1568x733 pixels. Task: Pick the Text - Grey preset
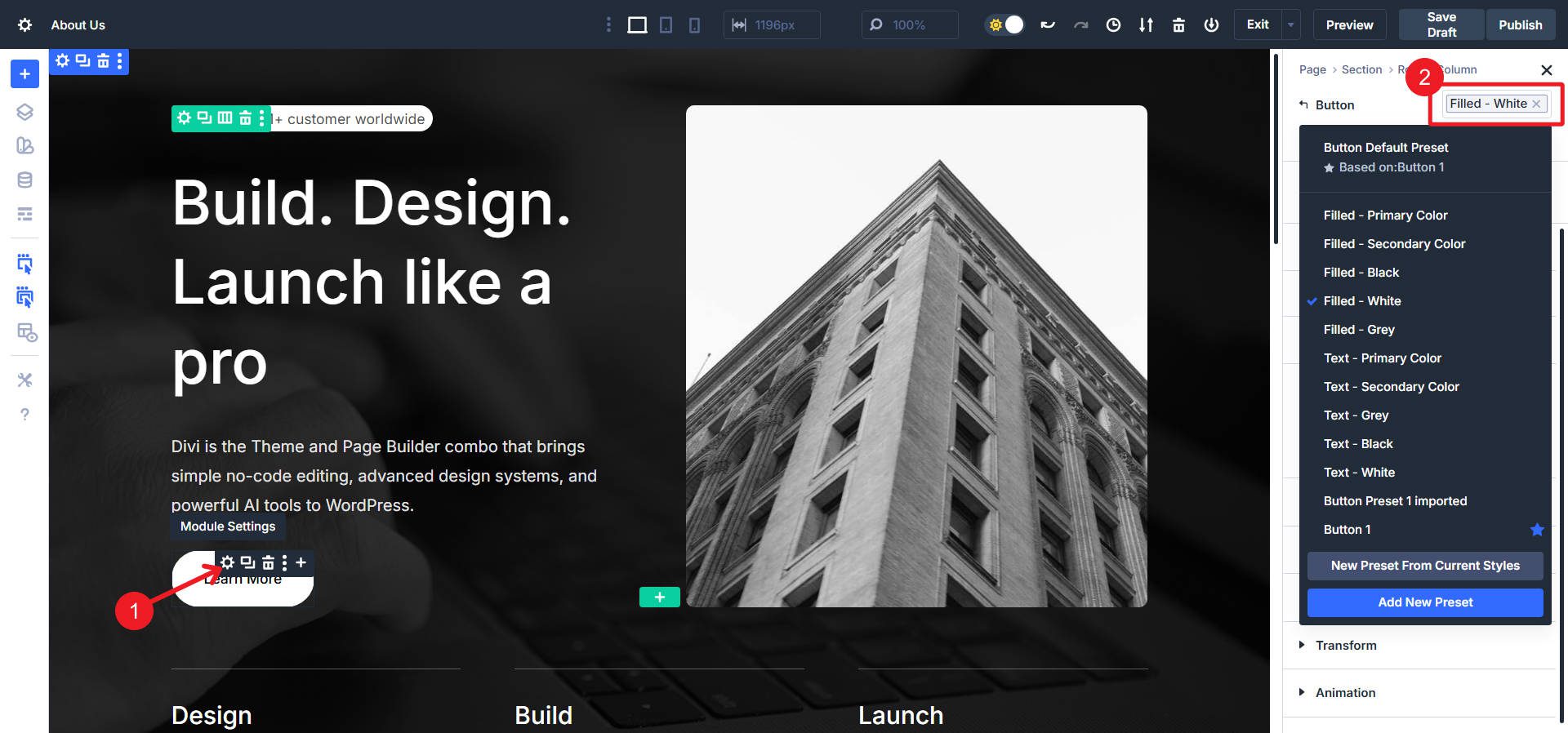coord(1356,415)
